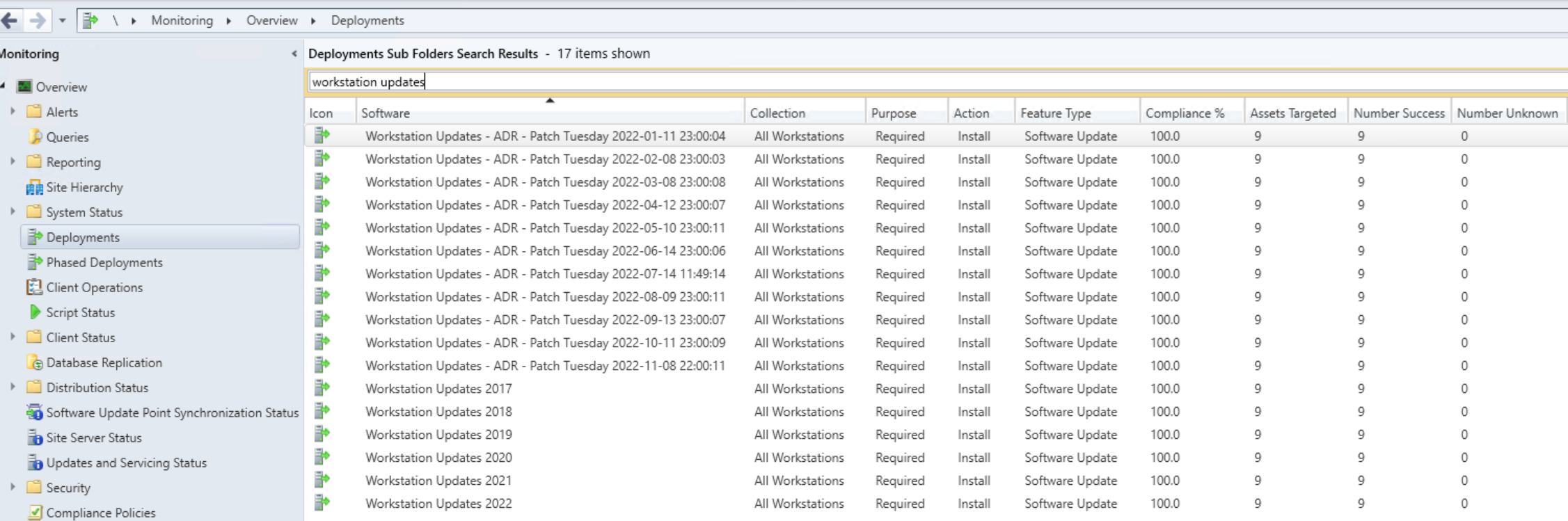Viewport: 1568px width, 521px height.
Task: Expand the Security folder node
Action: [x=13, y=487]
